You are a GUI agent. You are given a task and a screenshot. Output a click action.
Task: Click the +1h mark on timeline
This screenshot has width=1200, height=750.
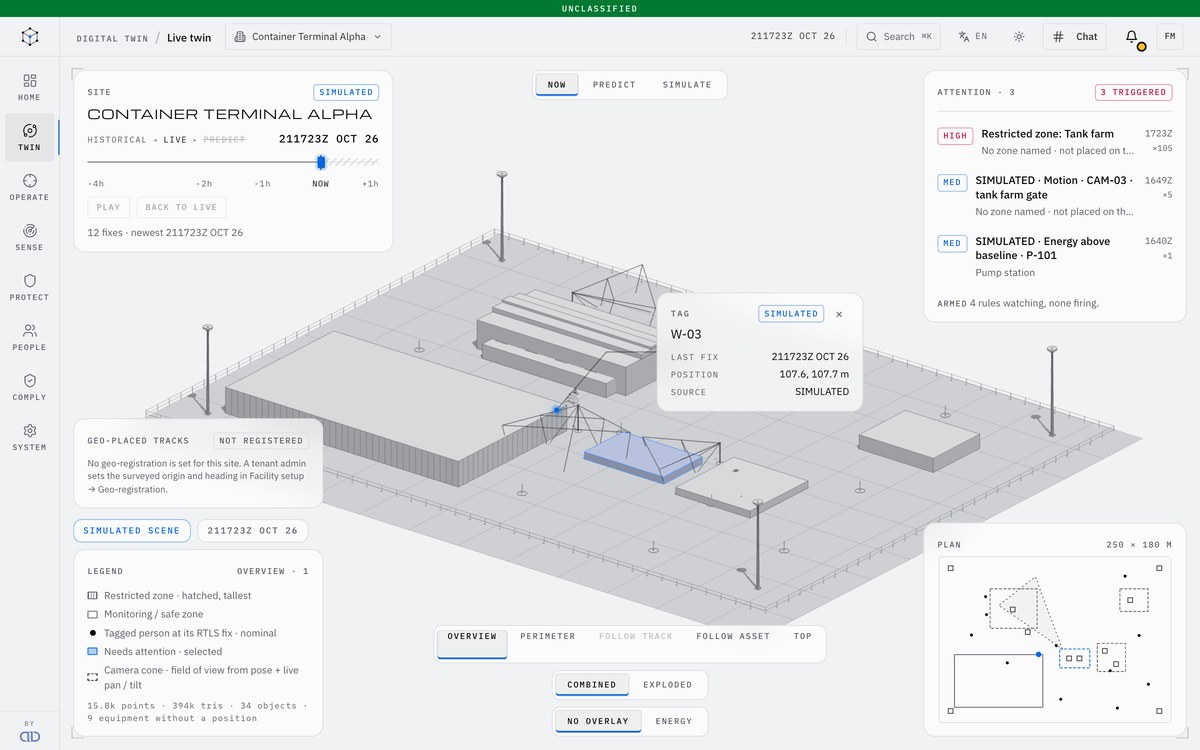click(x=370, y=184)
